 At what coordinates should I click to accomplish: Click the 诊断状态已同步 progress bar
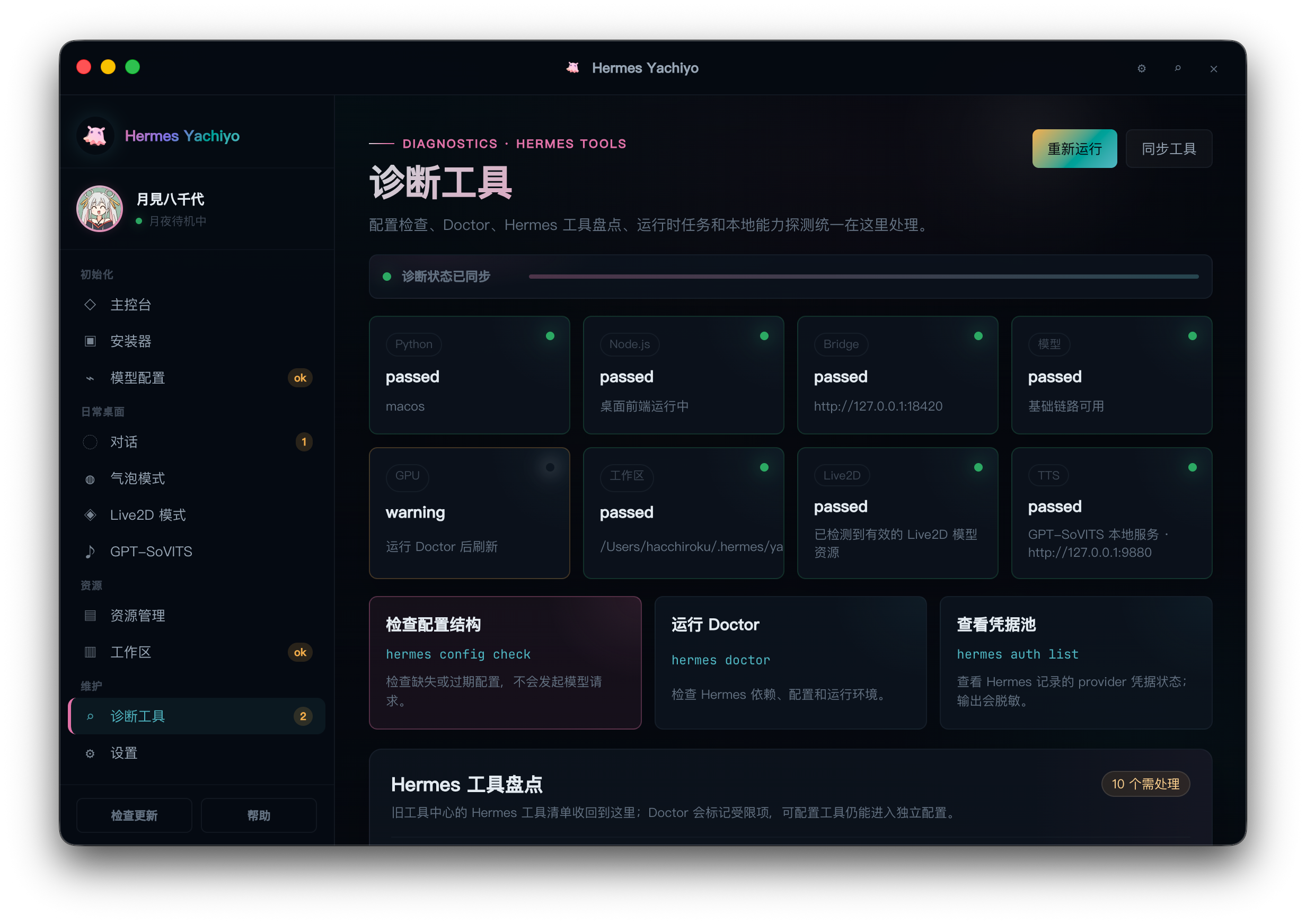click(863, 277)
